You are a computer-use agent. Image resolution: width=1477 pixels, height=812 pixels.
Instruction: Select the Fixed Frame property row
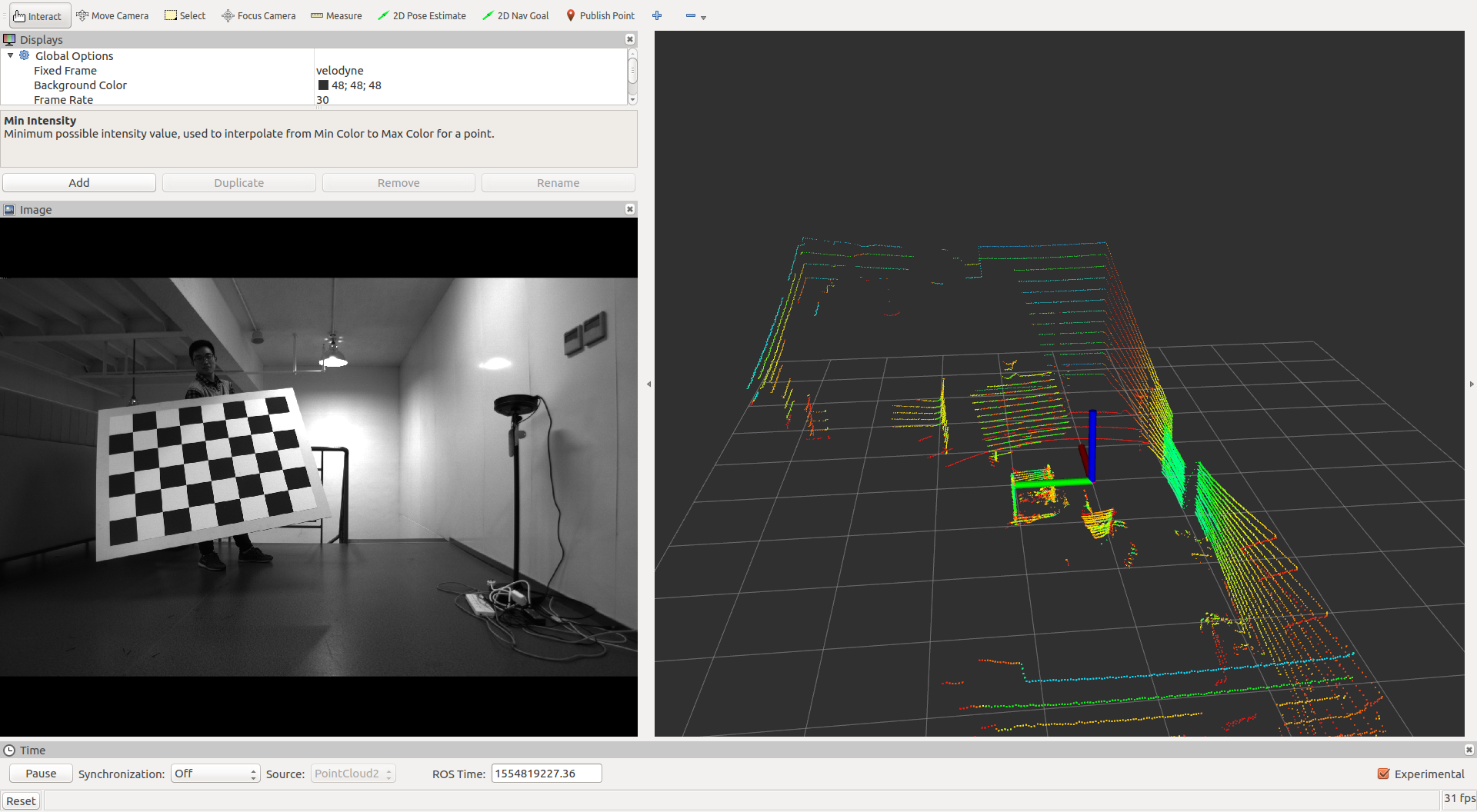[314, 70]
